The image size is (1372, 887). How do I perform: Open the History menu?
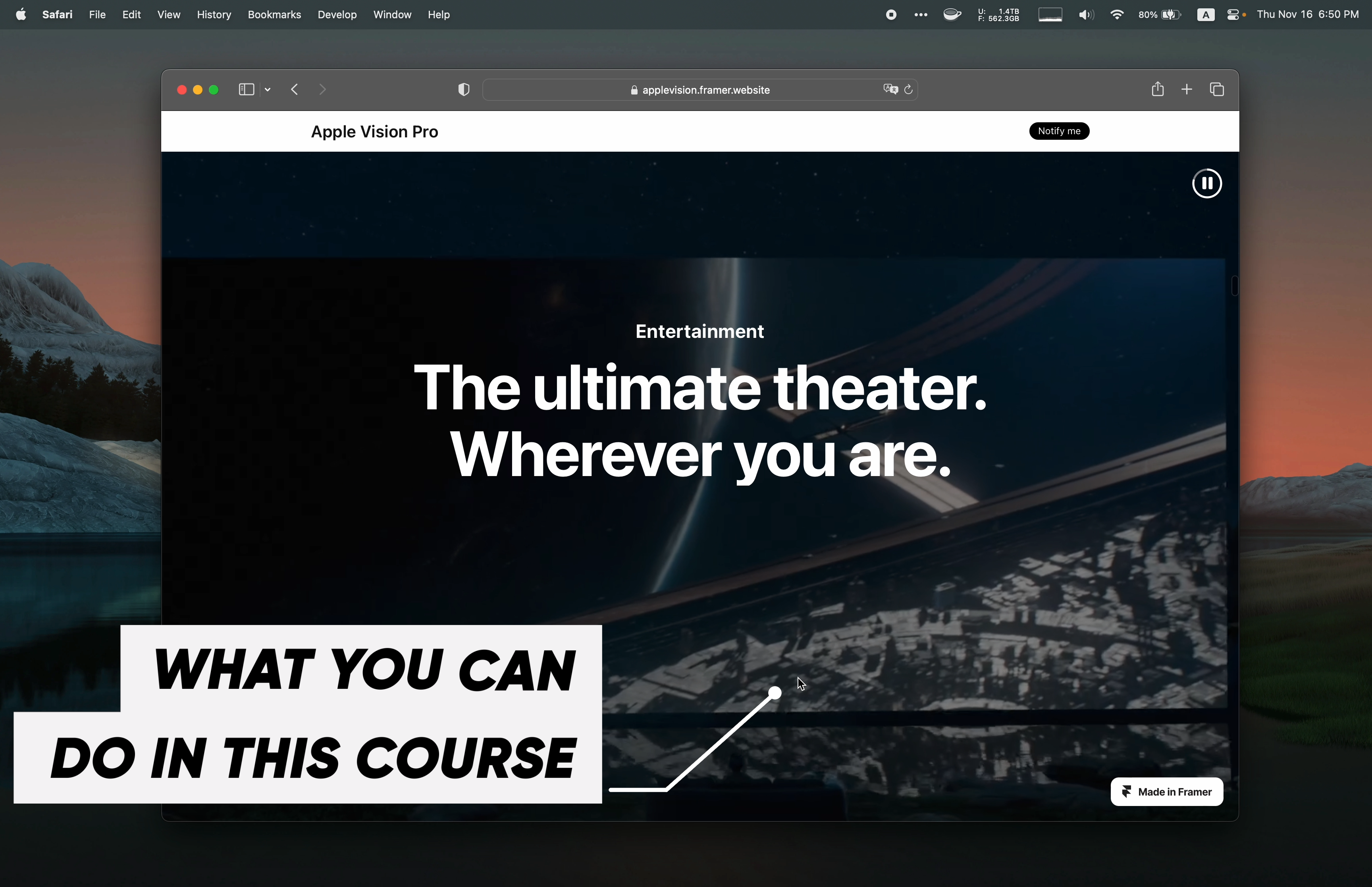[x=214, y=14]
